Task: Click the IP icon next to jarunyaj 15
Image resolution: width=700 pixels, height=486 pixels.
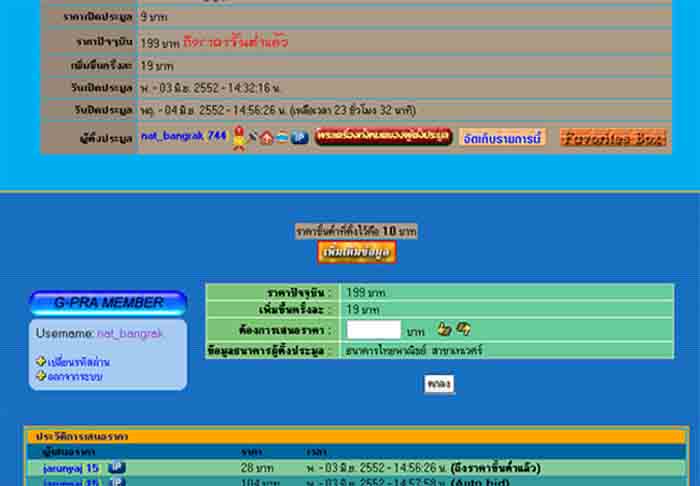Action: tap(116, 468)
